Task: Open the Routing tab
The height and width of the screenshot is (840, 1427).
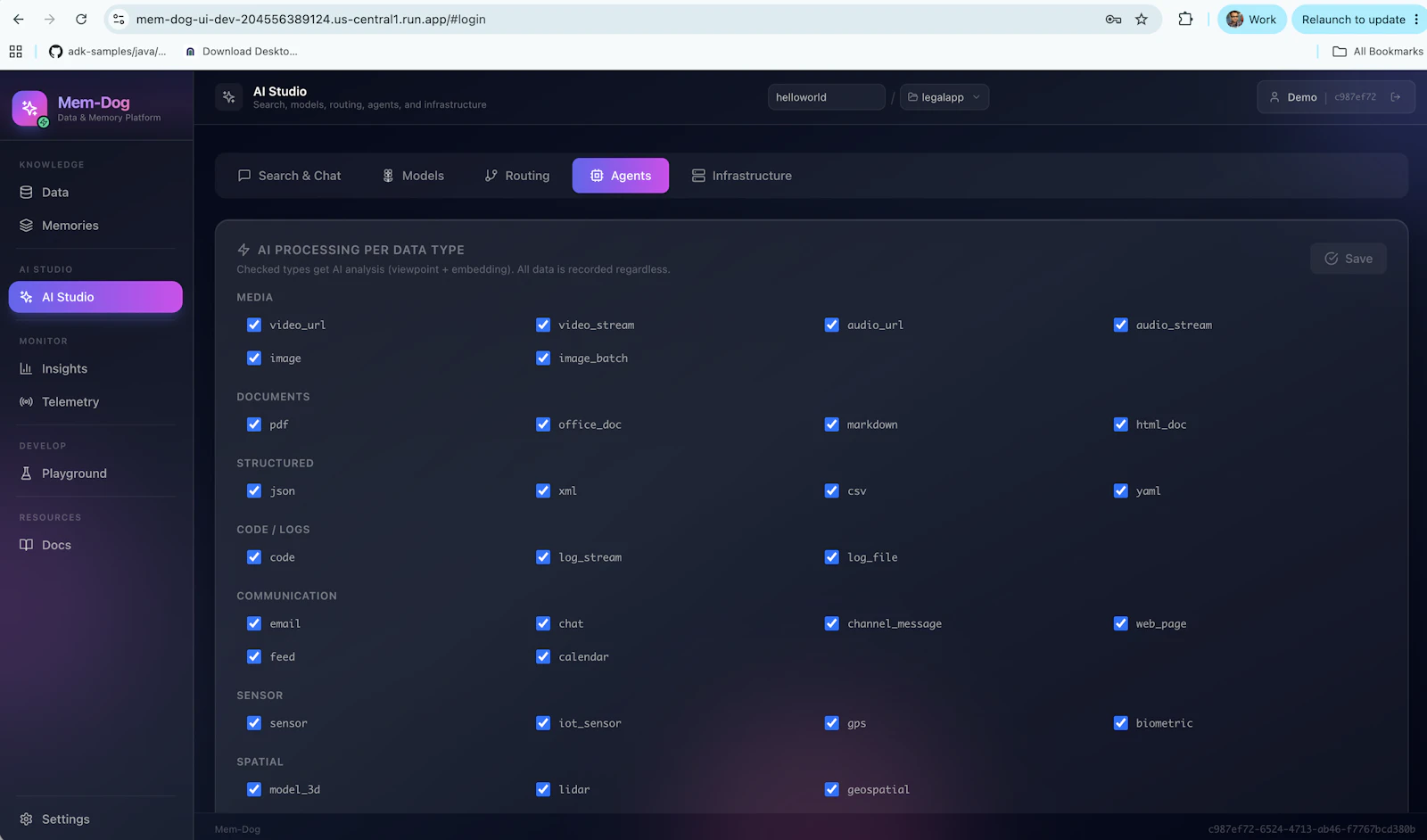Action: (x=517, y=176)
